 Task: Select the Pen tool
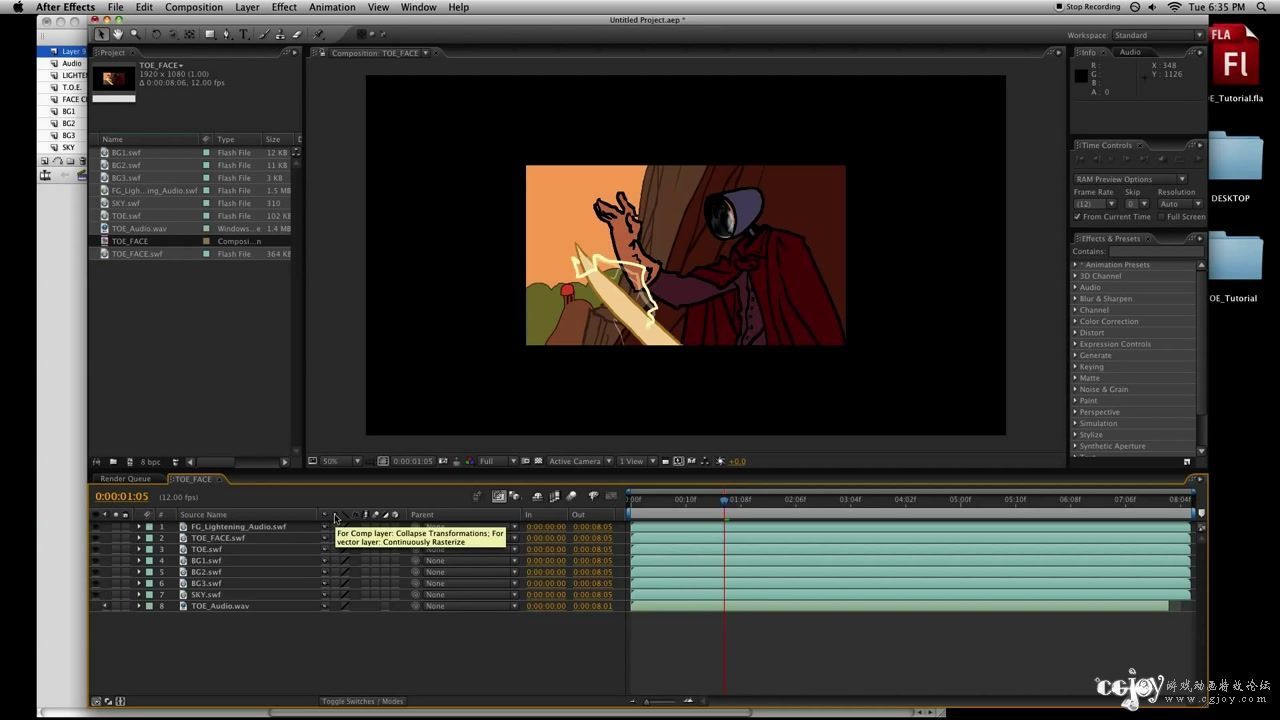click(x=226, y=34)
